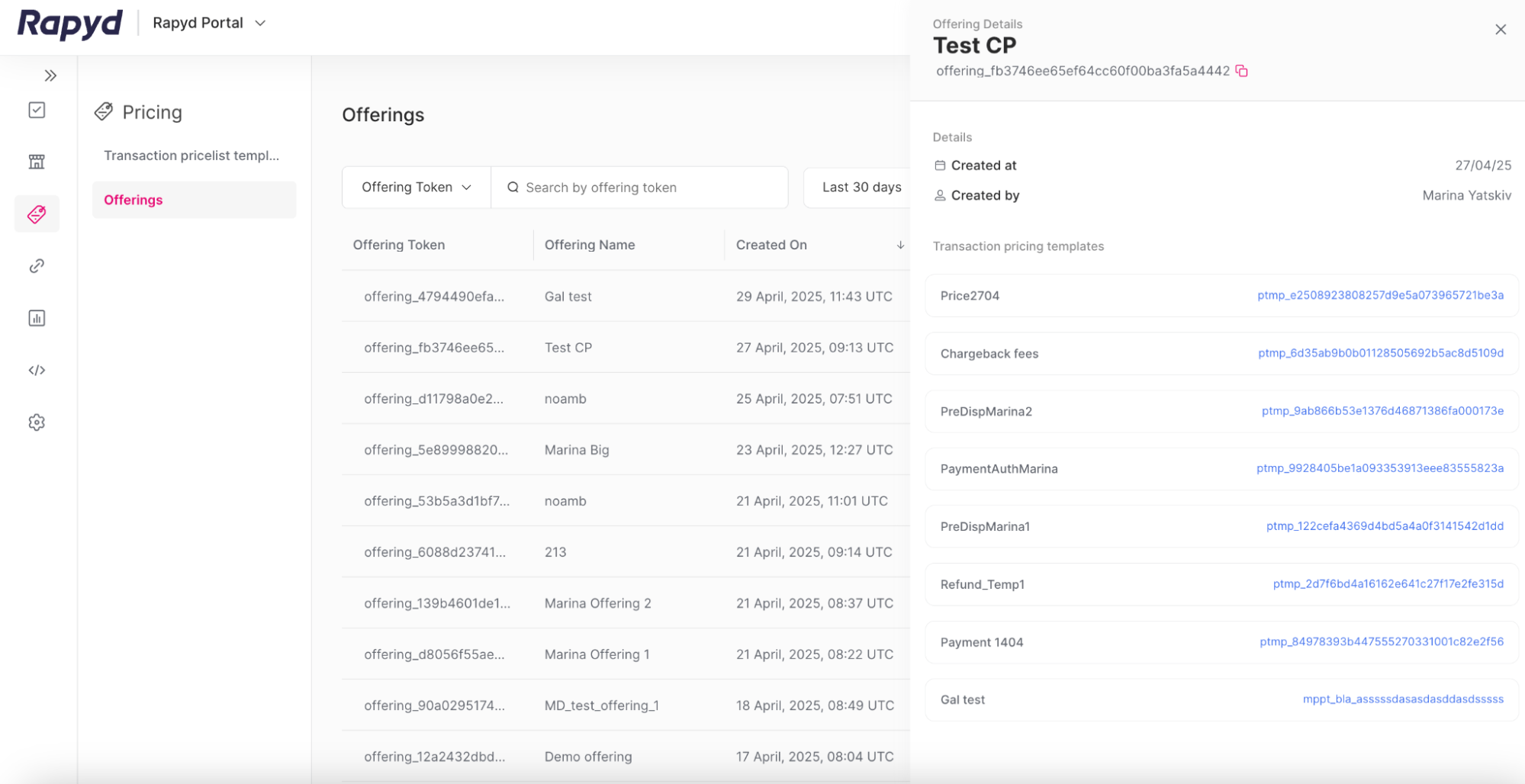Open the Chargeback fees template link
Screen dimensions: 1525x784
pyautogui.click(x=1381, y=353)
